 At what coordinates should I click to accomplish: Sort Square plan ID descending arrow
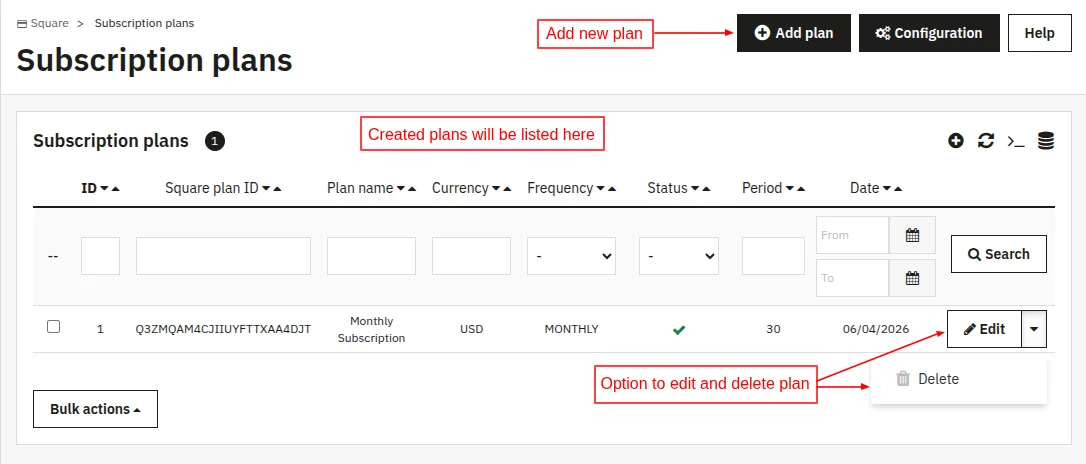pyautogui.click(x=266, y=188)
